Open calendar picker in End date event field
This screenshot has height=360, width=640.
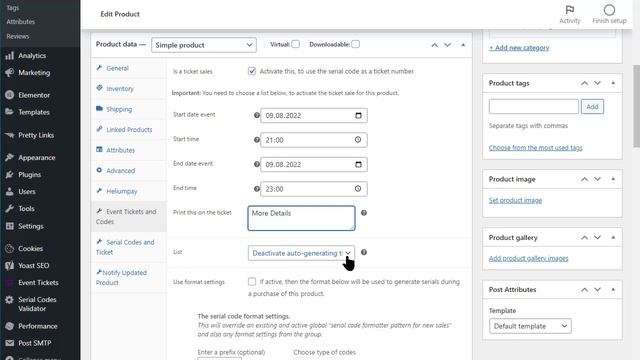[358, 164]
